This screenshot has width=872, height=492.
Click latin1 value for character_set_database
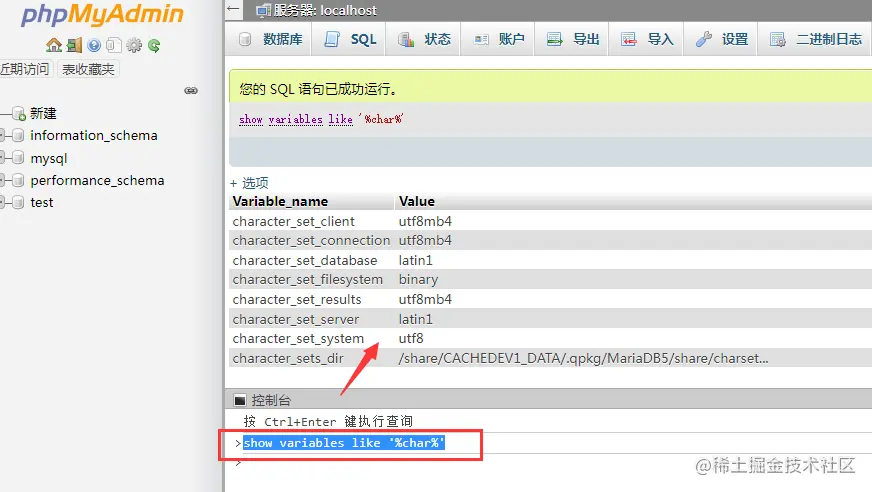point(415,260)
